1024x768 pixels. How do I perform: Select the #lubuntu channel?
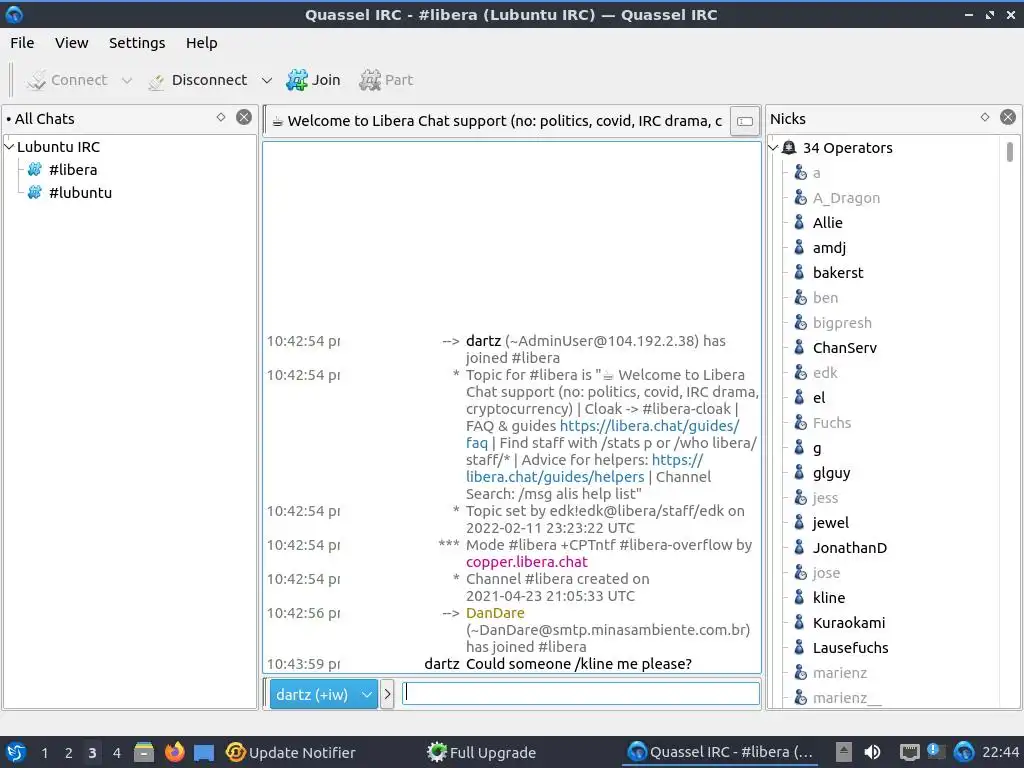coord(80,193)
